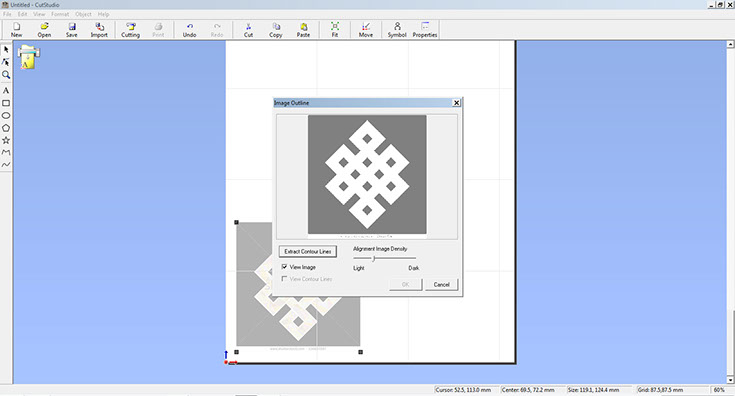Toggle the View Contour Lines checkbox
The height and width of the screenshot is (396, 735).
(x=285, y=279)
